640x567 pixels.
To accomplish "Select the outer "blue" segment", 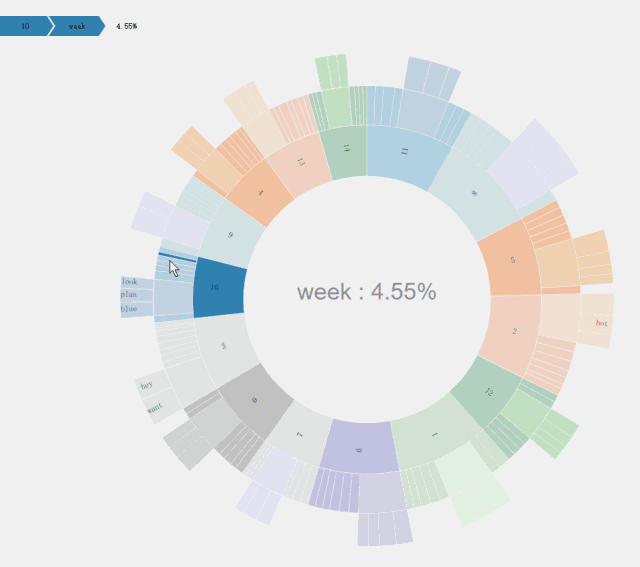I will (131, 309).
